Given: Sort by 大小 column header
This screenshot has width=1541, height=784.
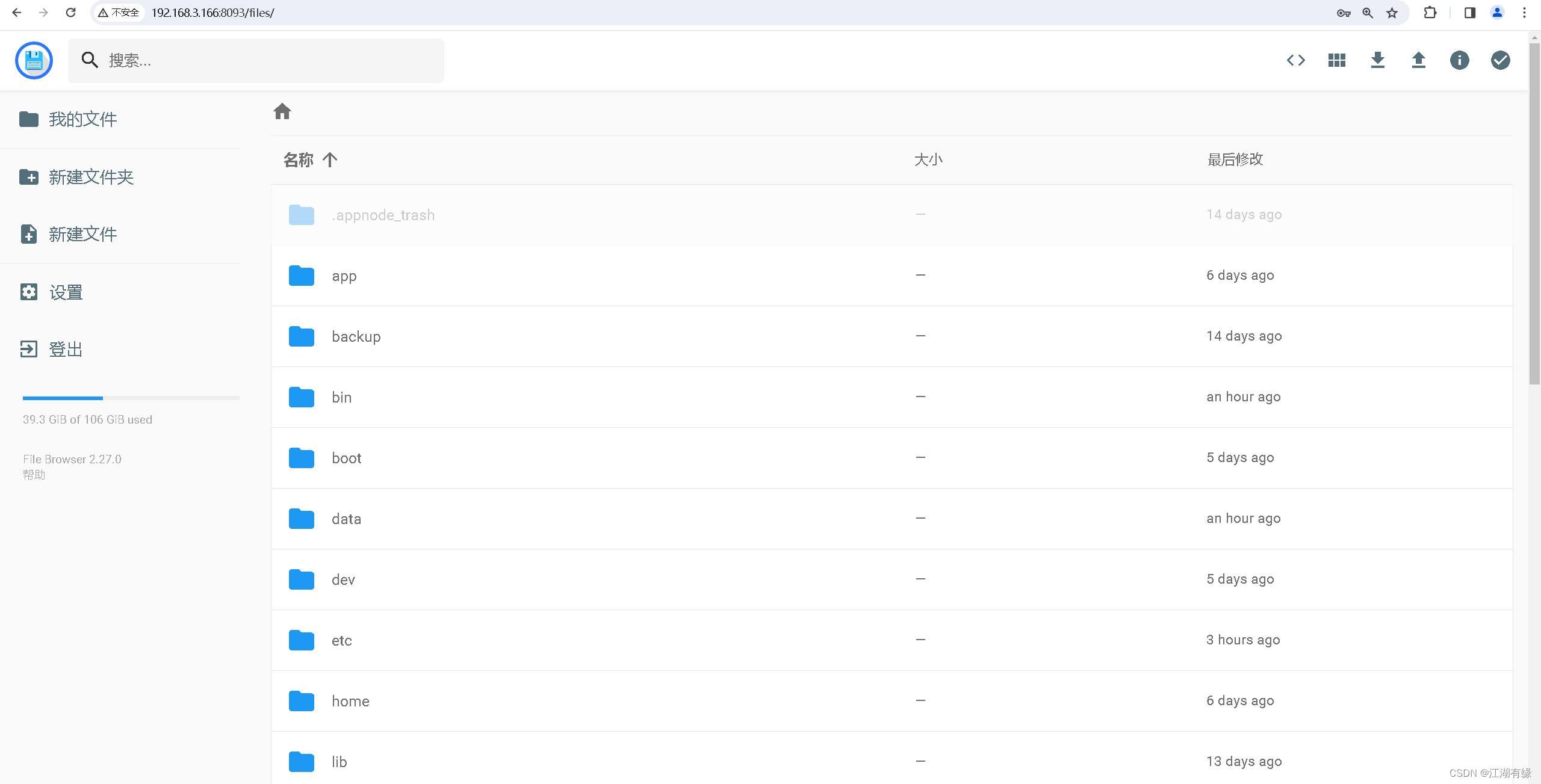Looking at the screenshot, I should (928, 160).
